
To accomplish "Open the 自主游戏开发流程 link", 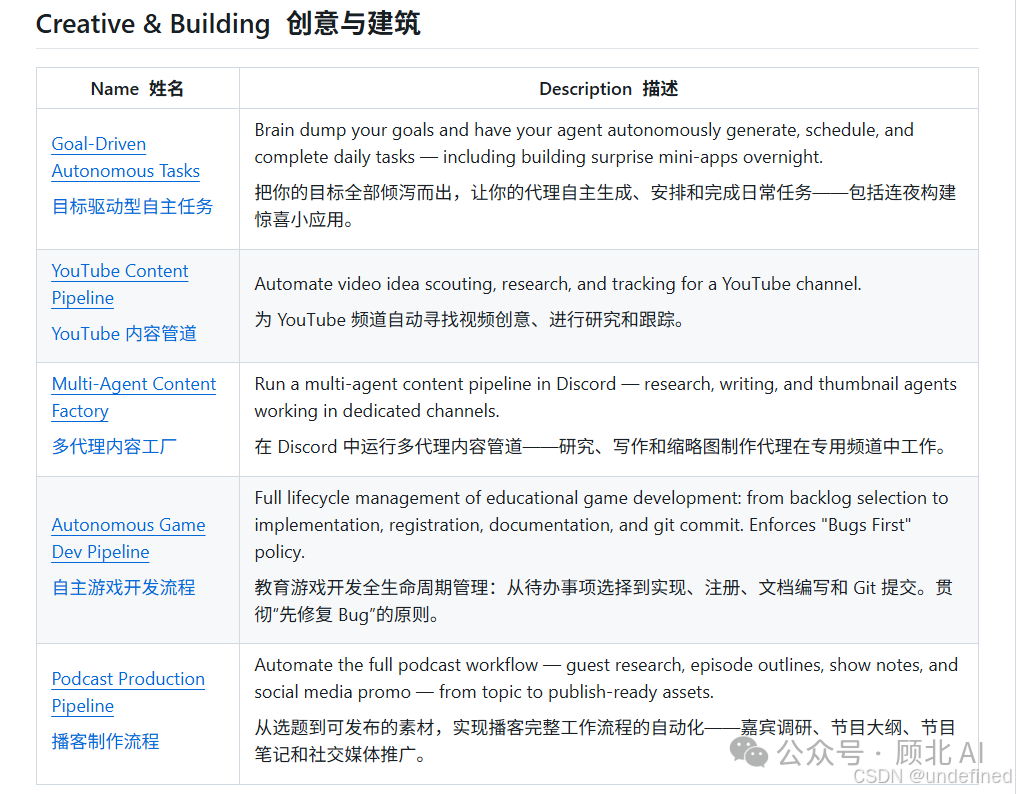I will [123, 588].
